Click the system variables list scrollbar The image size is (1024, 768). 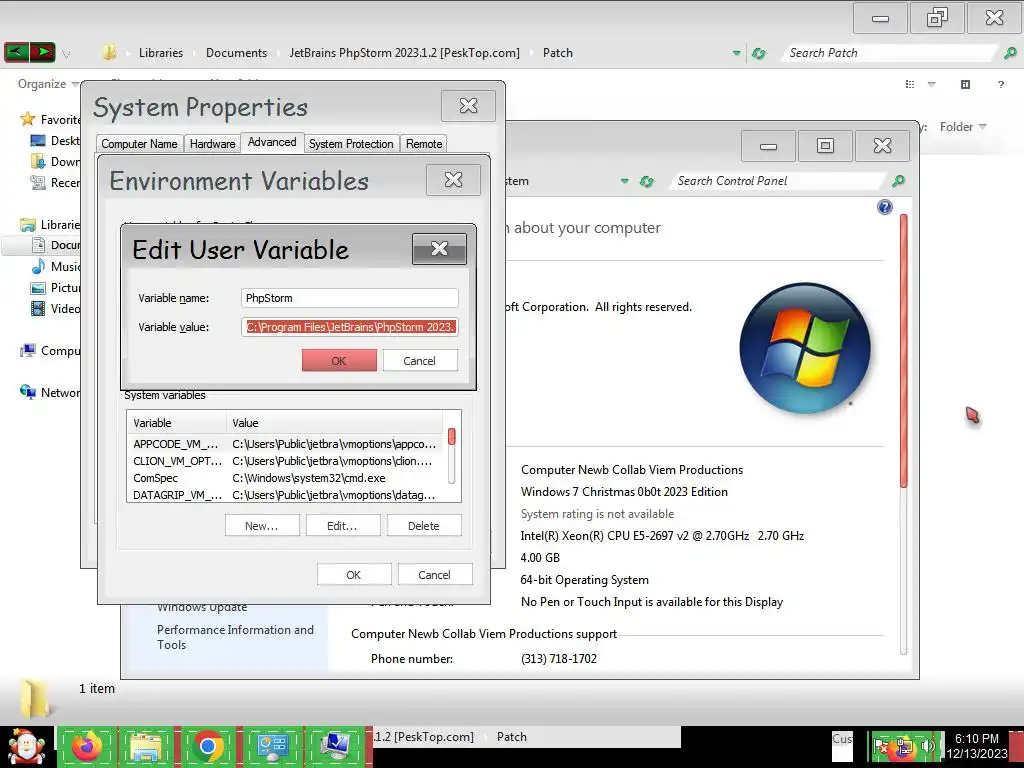[x=451, y=456]
